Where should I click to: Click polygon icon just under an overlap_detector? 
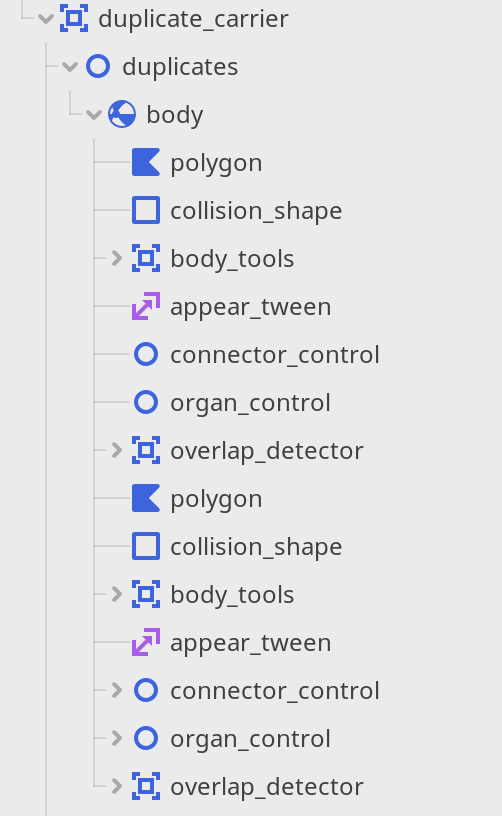(x=146, y=499)
